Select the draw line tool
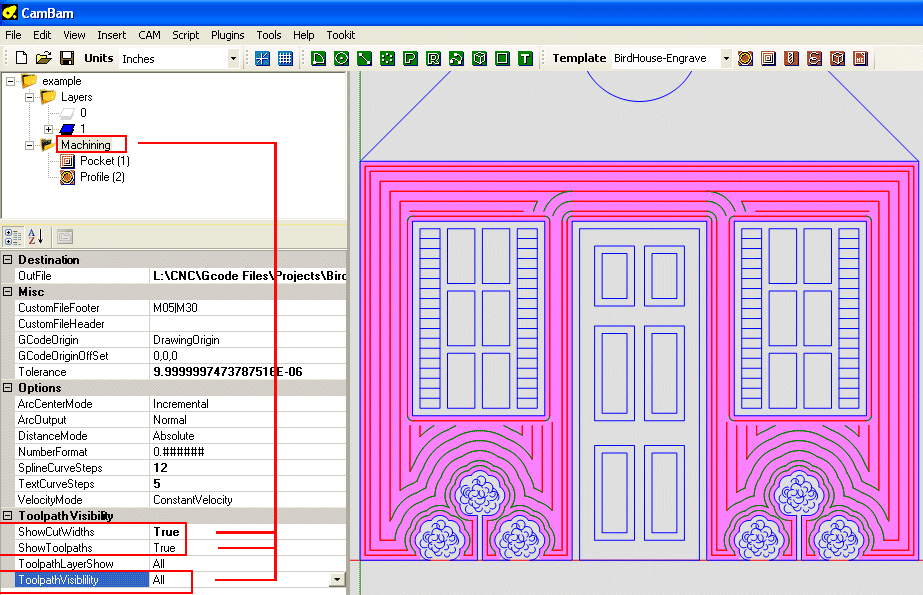The image size is (923, 595). point(364,58)
